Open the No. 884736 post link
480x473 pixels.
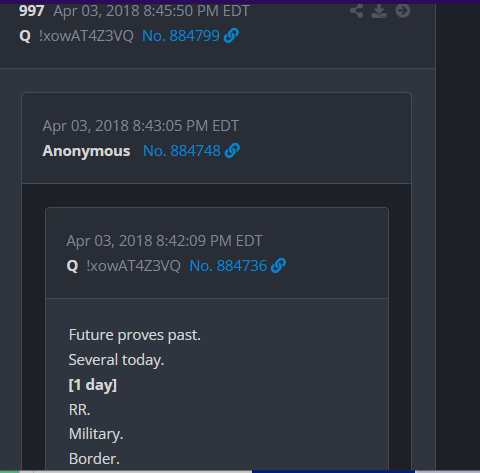pos(228,266)
